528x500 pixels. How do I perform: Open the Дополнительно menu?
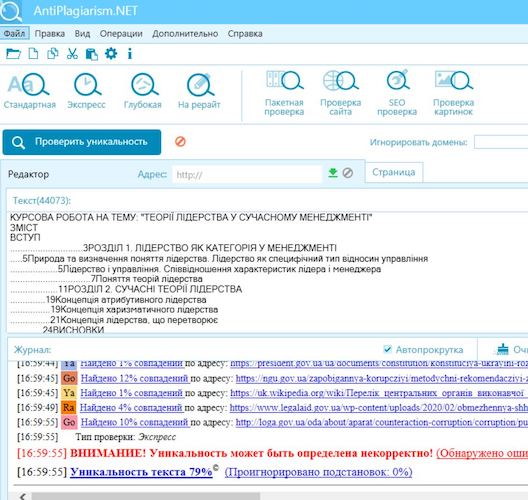[x=185, y=34]
